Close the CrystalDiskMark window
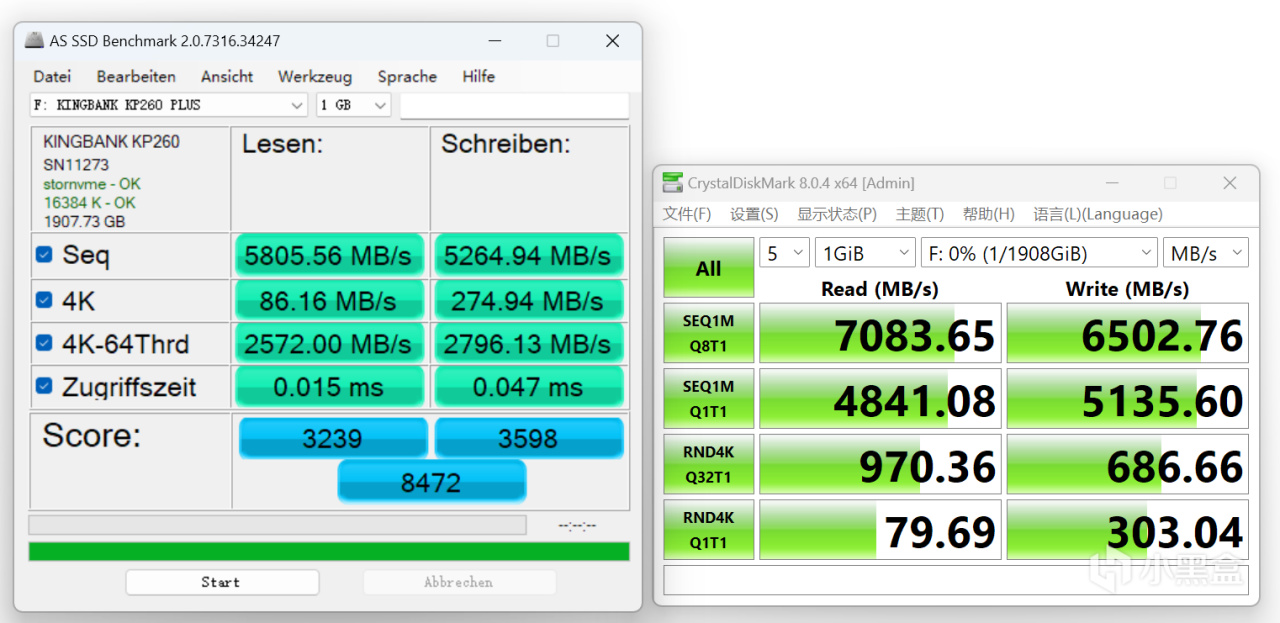The height and width of the screenshot is (623, 1280). click(x=1230, y=183)
